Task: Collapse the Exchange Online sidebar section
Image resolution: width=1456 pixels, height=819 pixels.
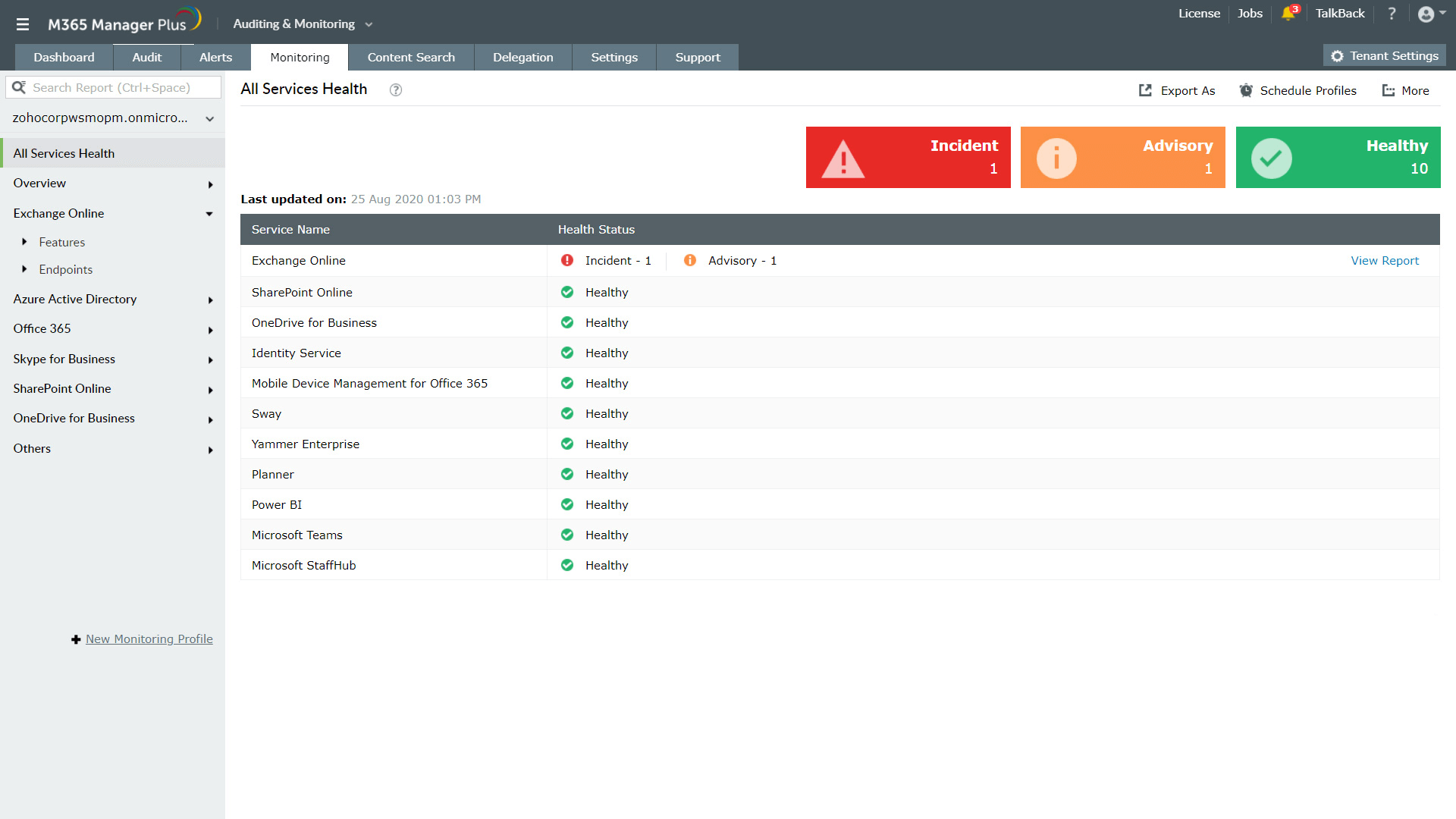Action: (x=209, y=214)
